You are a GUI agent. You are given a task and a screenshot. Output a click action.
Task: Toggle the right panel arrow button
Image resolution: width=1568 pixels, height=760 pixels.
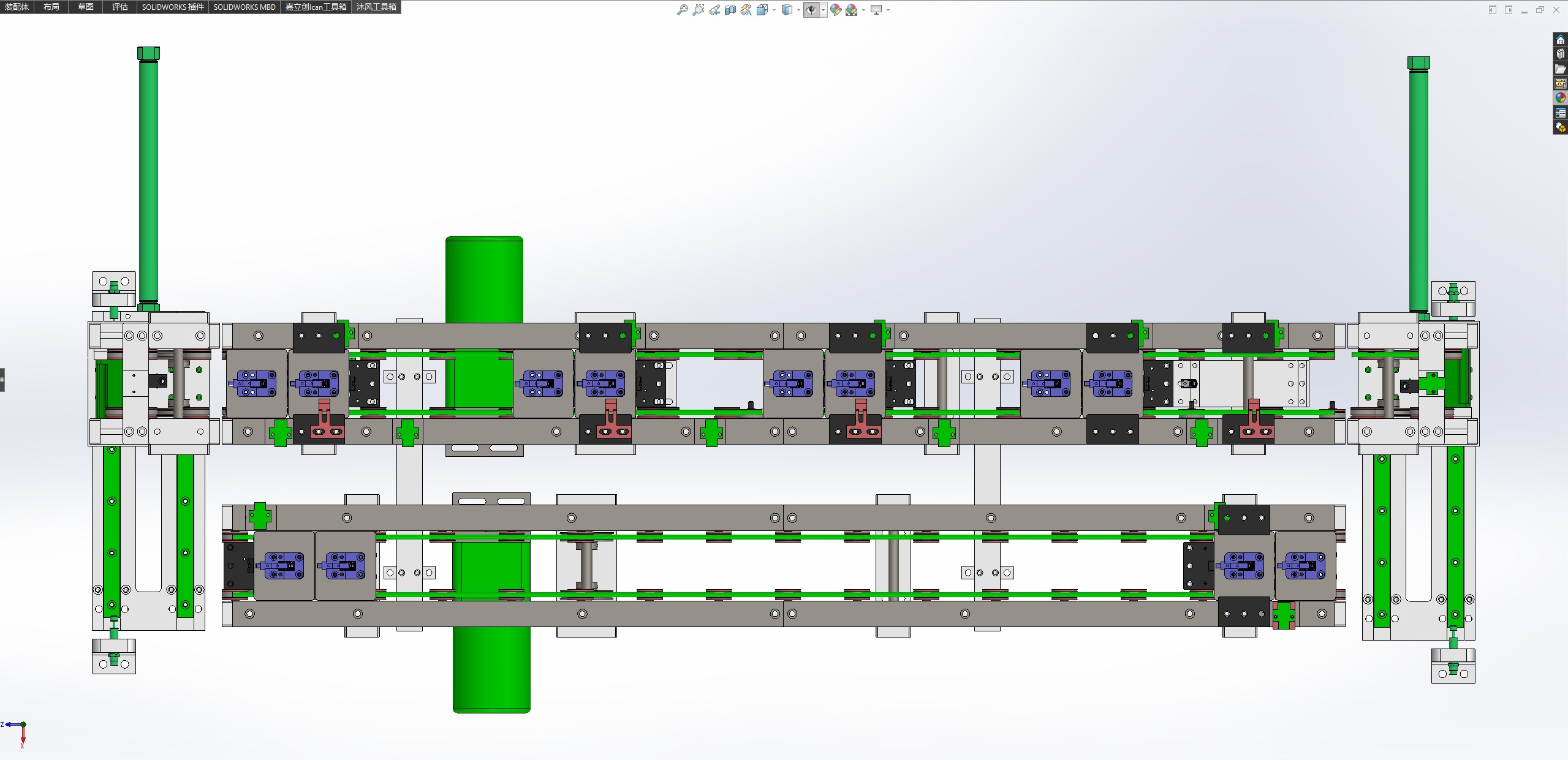[1509, 10]
